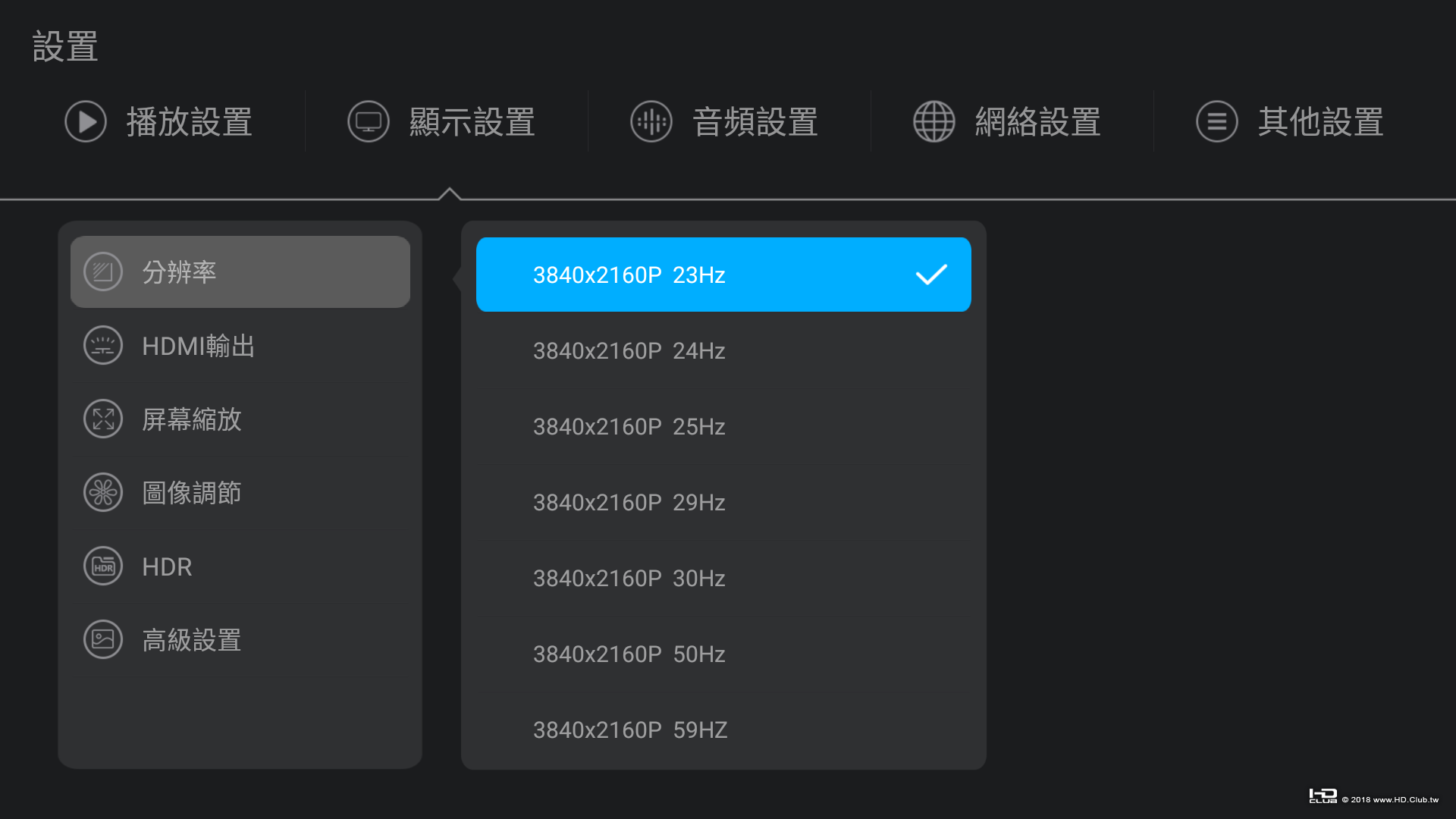Pick 3840x2160P 59HZ from the list
This screenshot has height=819, width=1456.
coord(723,730)
